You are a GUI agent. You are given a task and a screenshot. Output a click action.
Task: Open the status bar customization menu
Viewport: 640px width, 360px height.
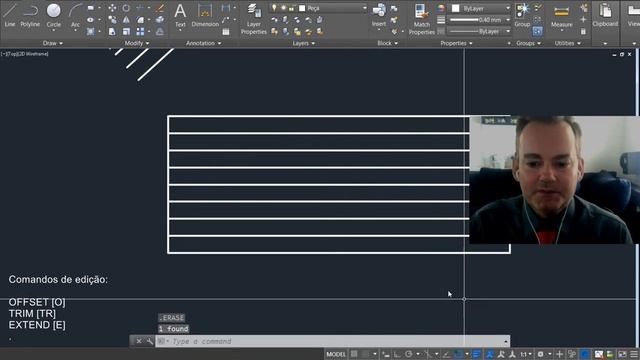[633, 354]
